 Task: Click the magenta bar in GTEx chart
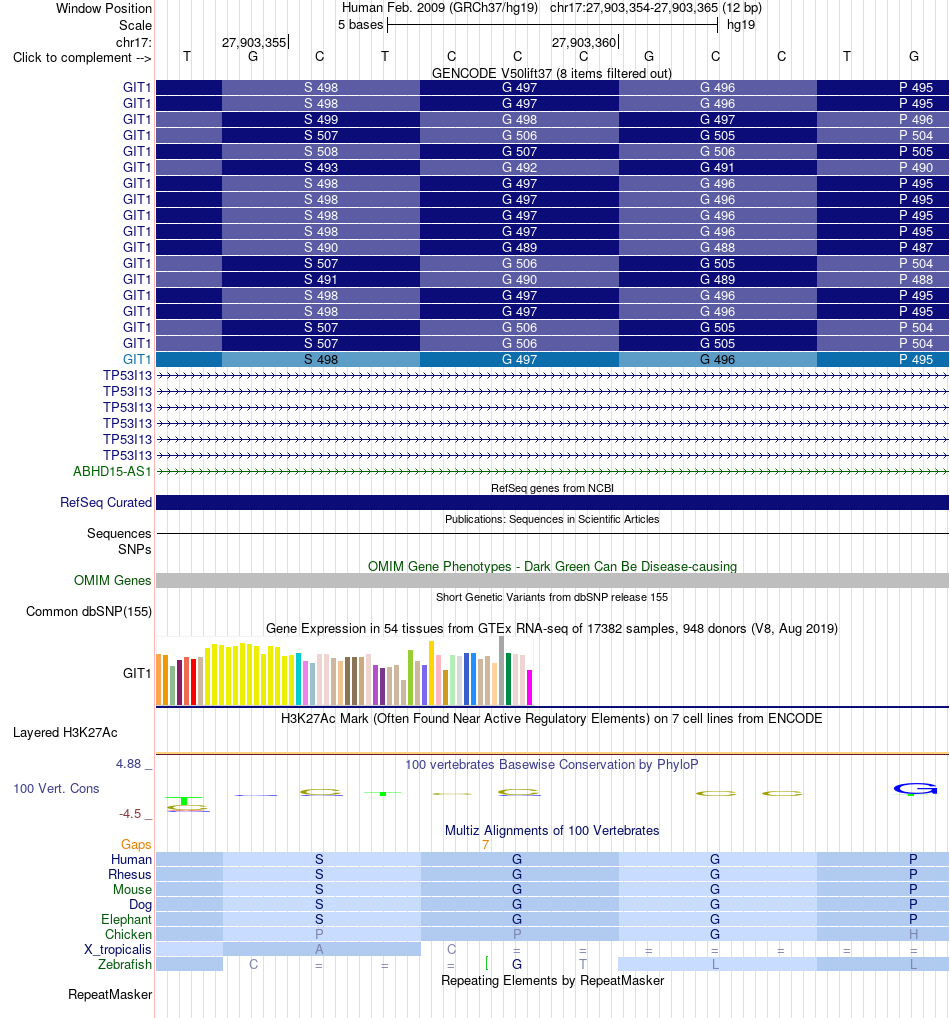tap(529, 688)
